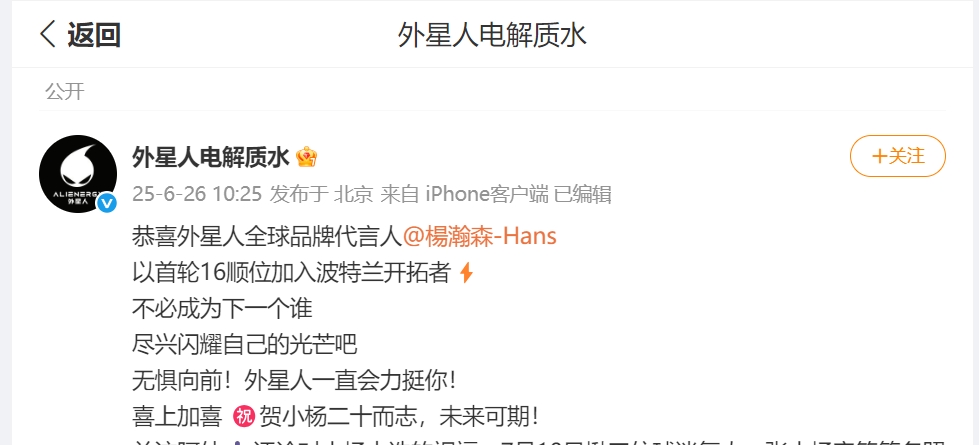The image size is (979, 445).
Task: Open the 外星人电解质水 avatar profile picture
Action: tap(78, 174)
